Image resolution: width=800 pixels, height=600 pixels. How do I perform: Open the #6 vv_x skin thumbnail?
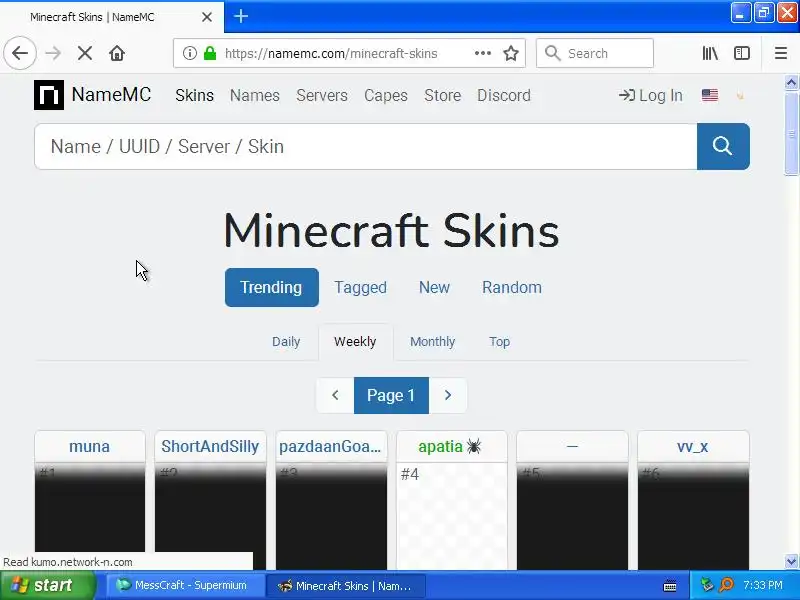tap(693, 516)
